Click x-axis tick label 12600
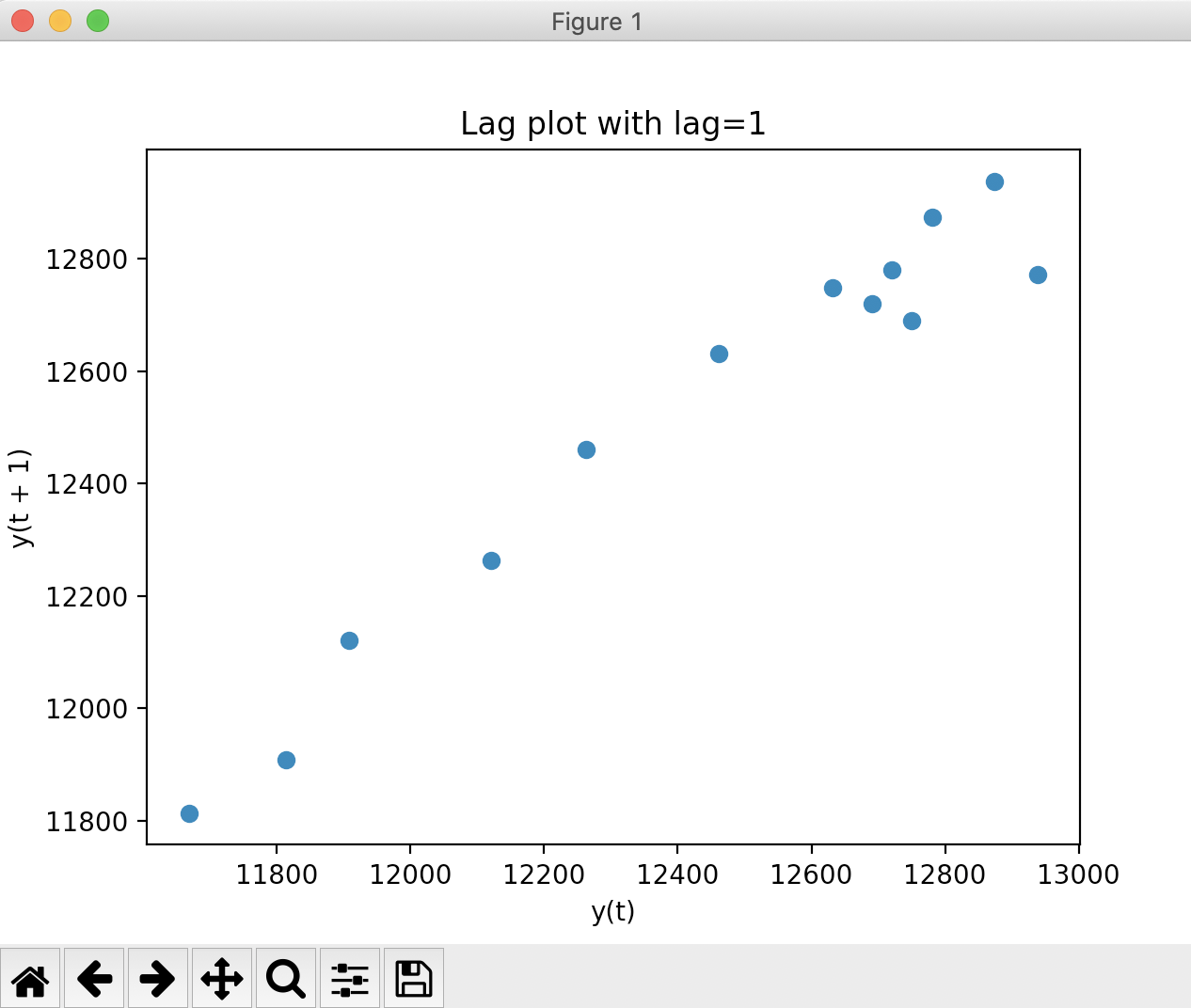The height and width of the screenshot is (1008, 1191). [x=811, y=874]
